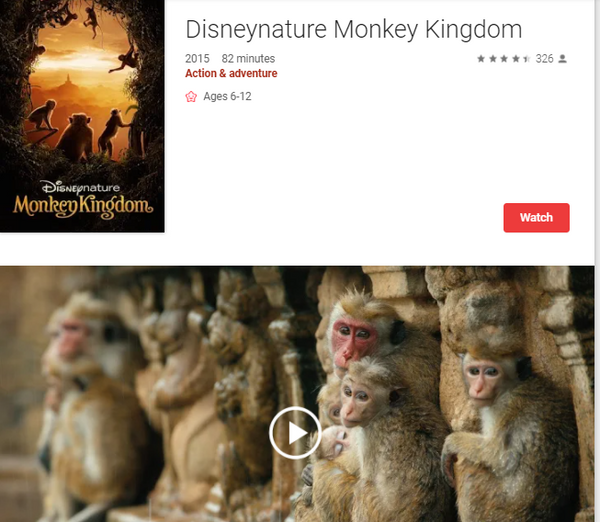
Task: Click the 82 minutes duration text
Action: [x=248, y=59]
